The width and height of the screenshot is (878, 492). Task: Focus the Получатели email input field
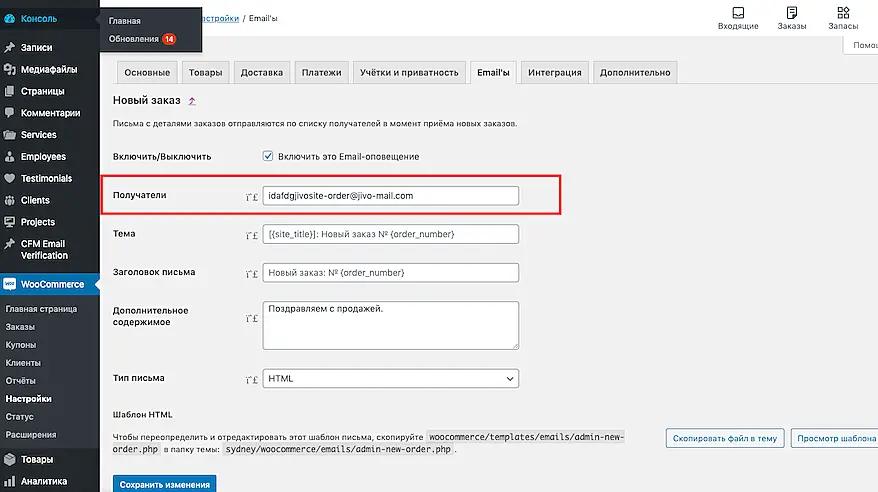coord(391,196)
